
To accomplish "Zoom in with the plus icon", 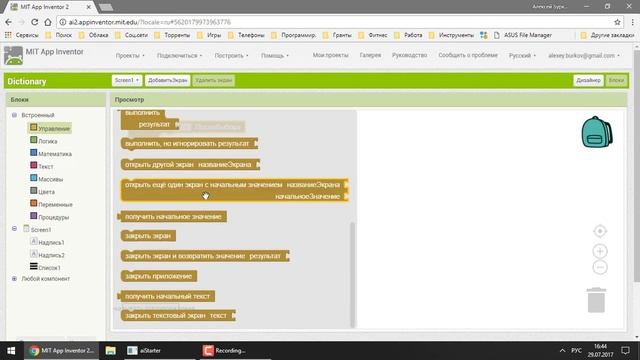I will click(600, 251).
